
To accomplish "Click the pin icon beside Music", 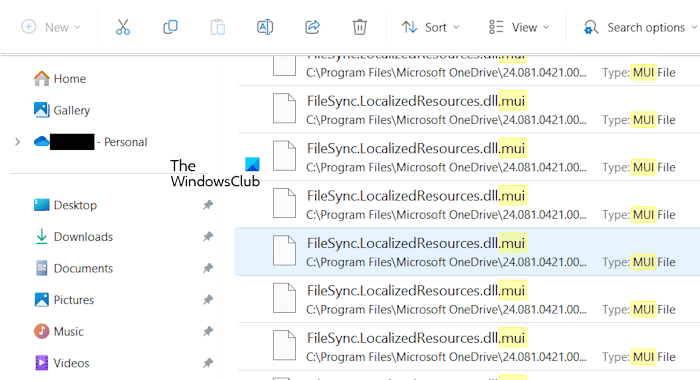I will 208,331.
